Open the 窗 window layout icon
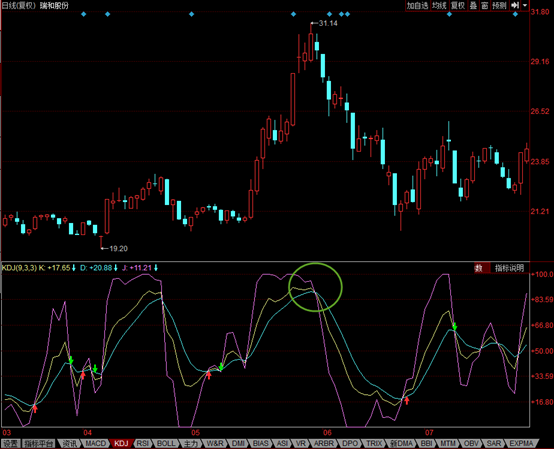Viewport: 554px width, 449px height. coord(485,6)
